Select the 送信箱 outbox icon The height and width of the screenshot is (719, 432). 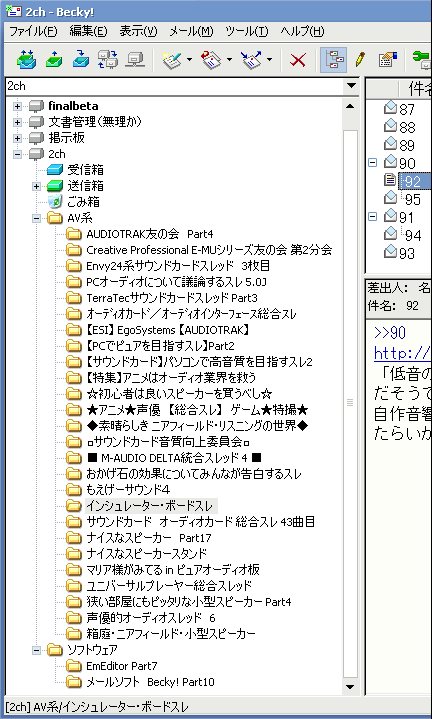pyautogui.click(x=55, y=186)
